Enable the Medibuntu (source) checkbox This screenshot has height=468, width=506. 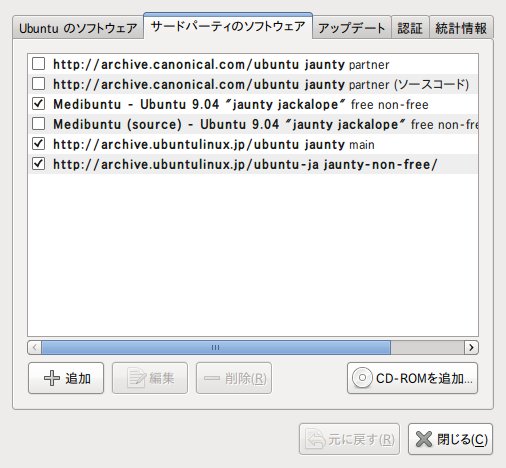coord(39,124)
